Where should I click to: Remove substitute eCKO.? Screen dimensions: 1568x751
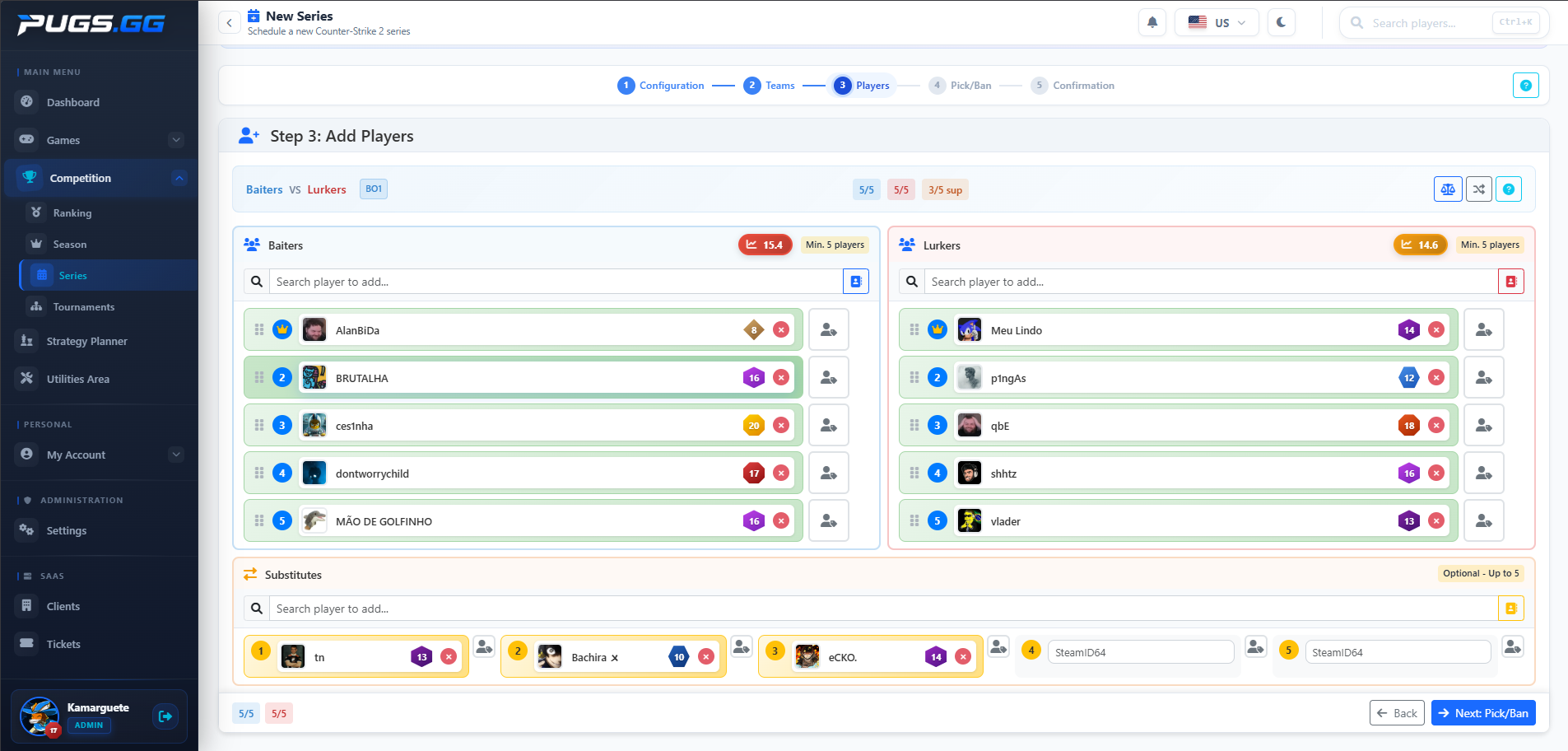(x=963, y=657)
